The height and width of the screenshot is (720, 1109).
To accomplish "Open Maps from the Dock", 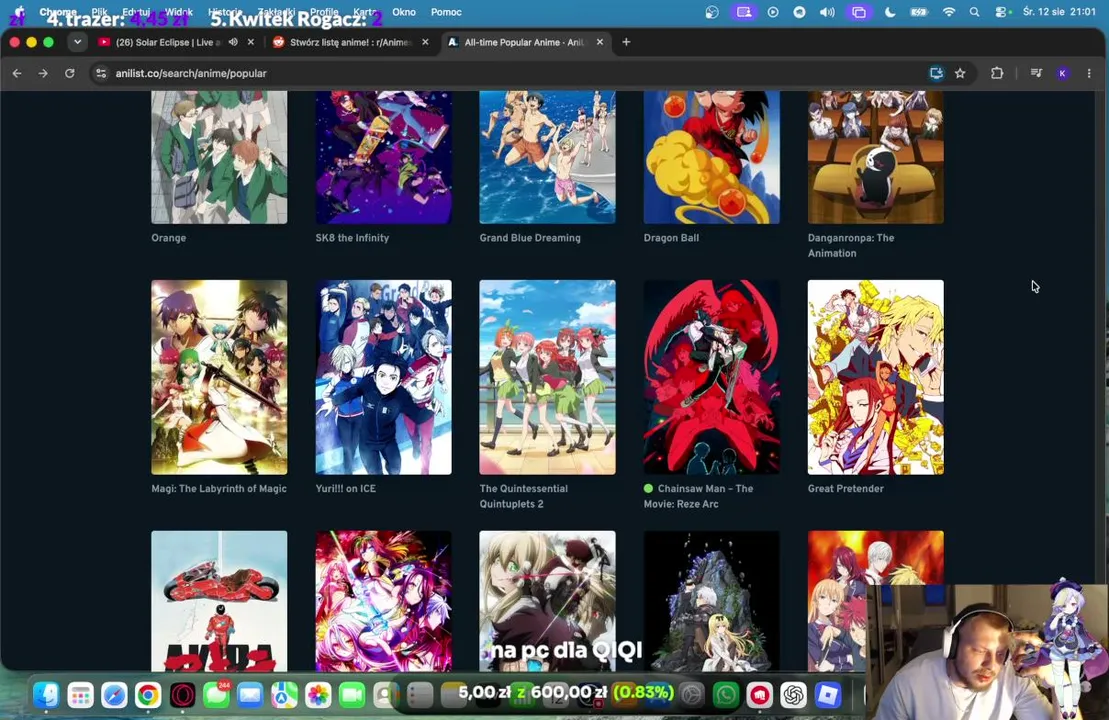I will (284, 695).
